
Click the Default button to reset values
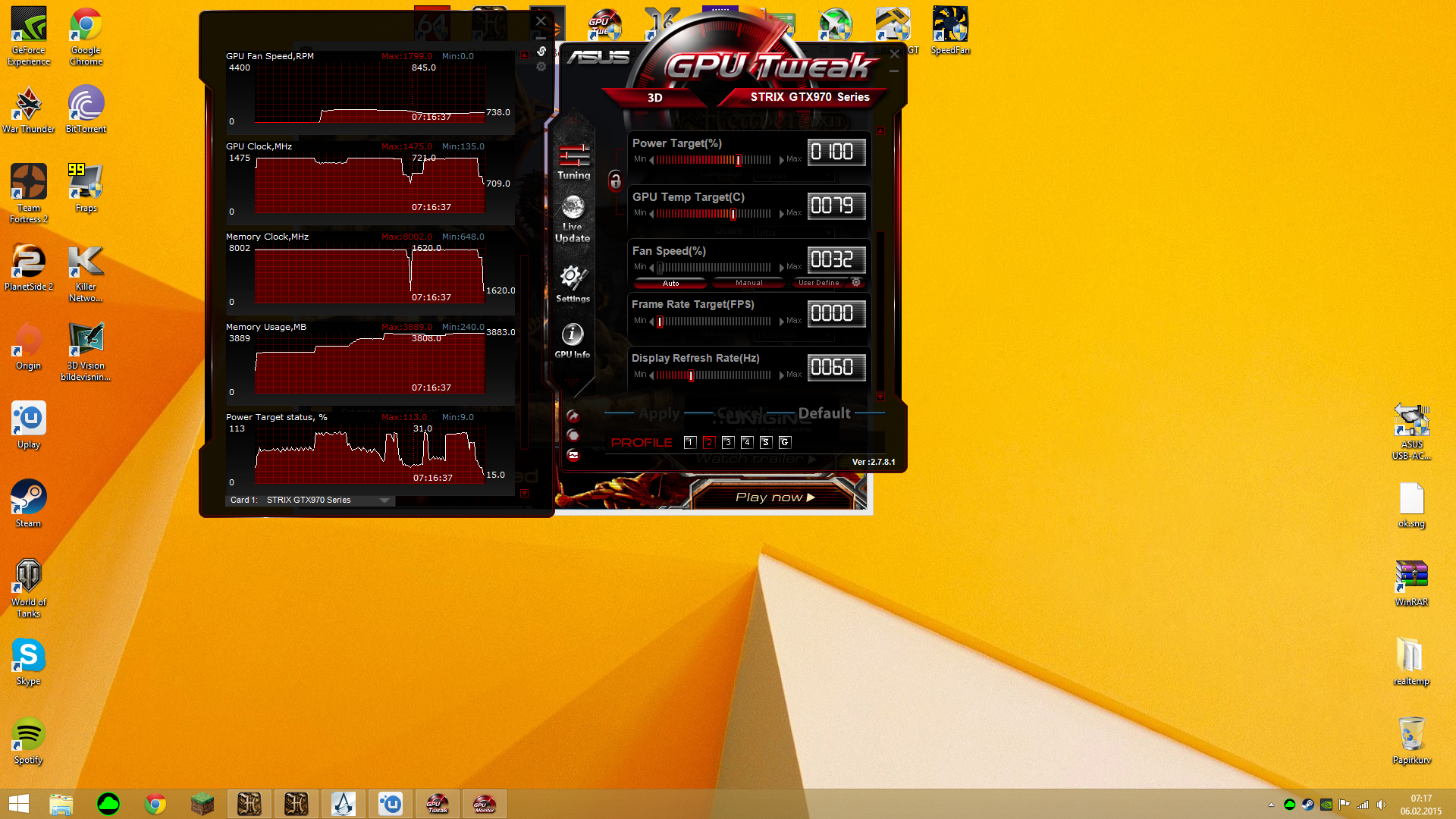click(x=824, y=413)
